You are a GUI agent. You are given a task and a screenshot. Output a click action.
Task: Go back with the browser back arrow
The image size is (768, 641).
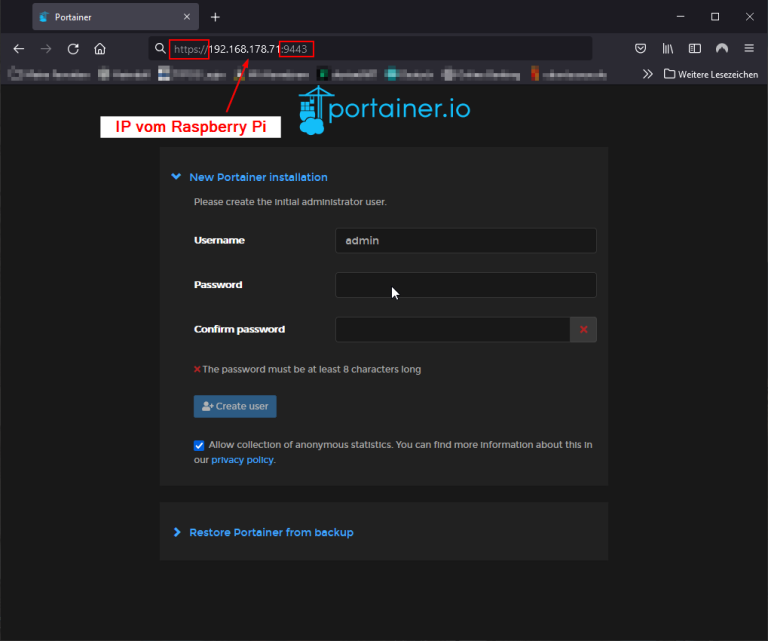pyautogui.click(x=19, y=49)
